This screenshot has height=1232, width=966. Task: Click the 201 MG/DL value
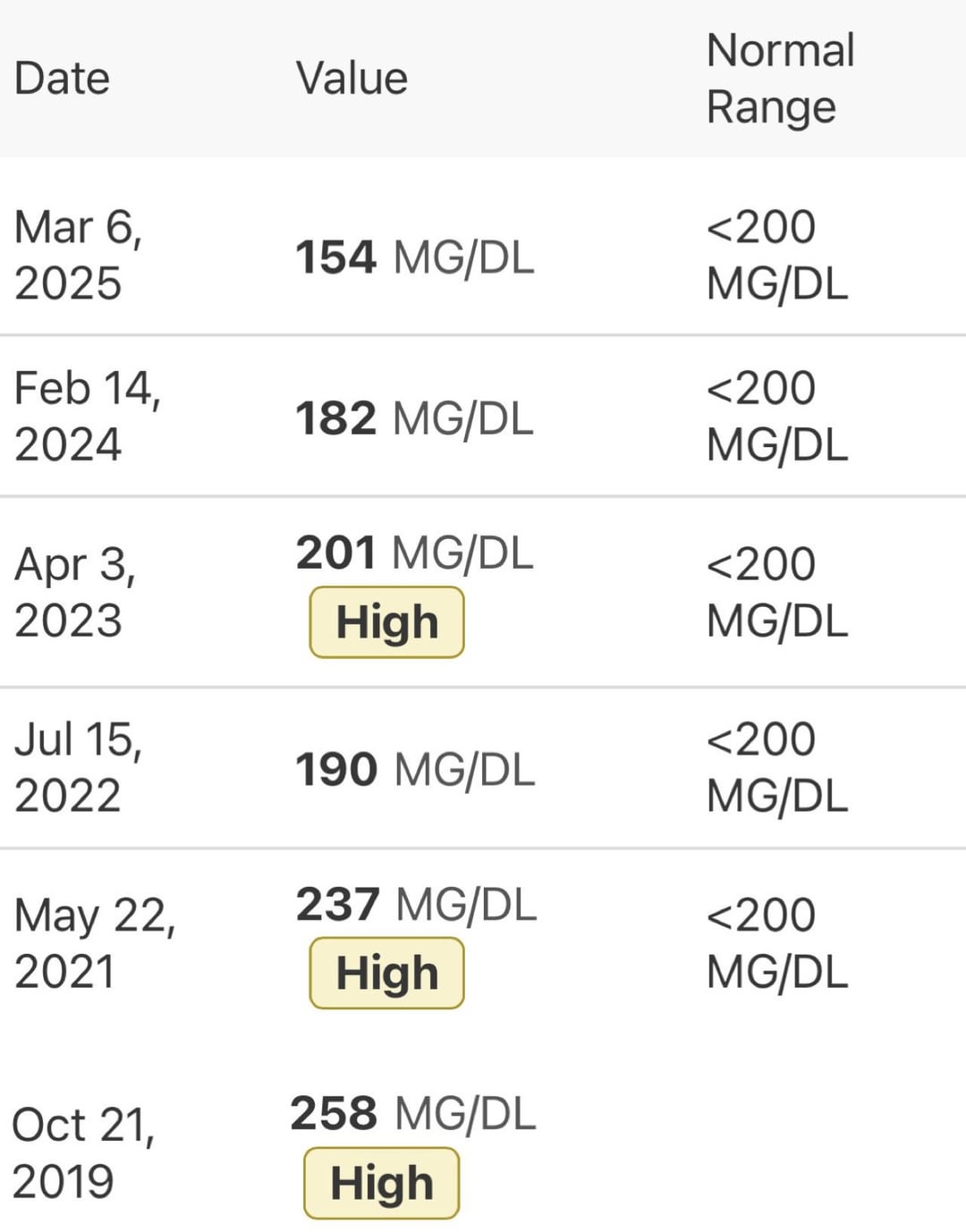tap(414, 553)
